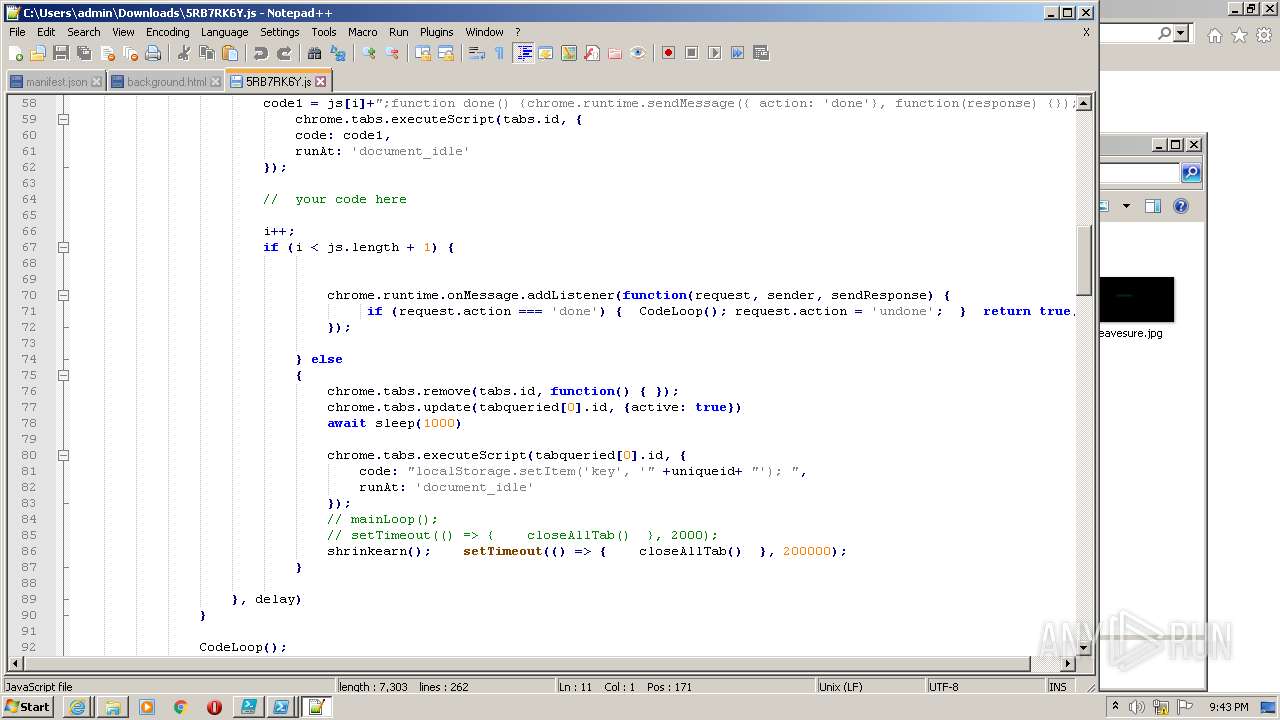Open Find dialog with binoculars icon
1280x720 pixels.
[315, 53]
